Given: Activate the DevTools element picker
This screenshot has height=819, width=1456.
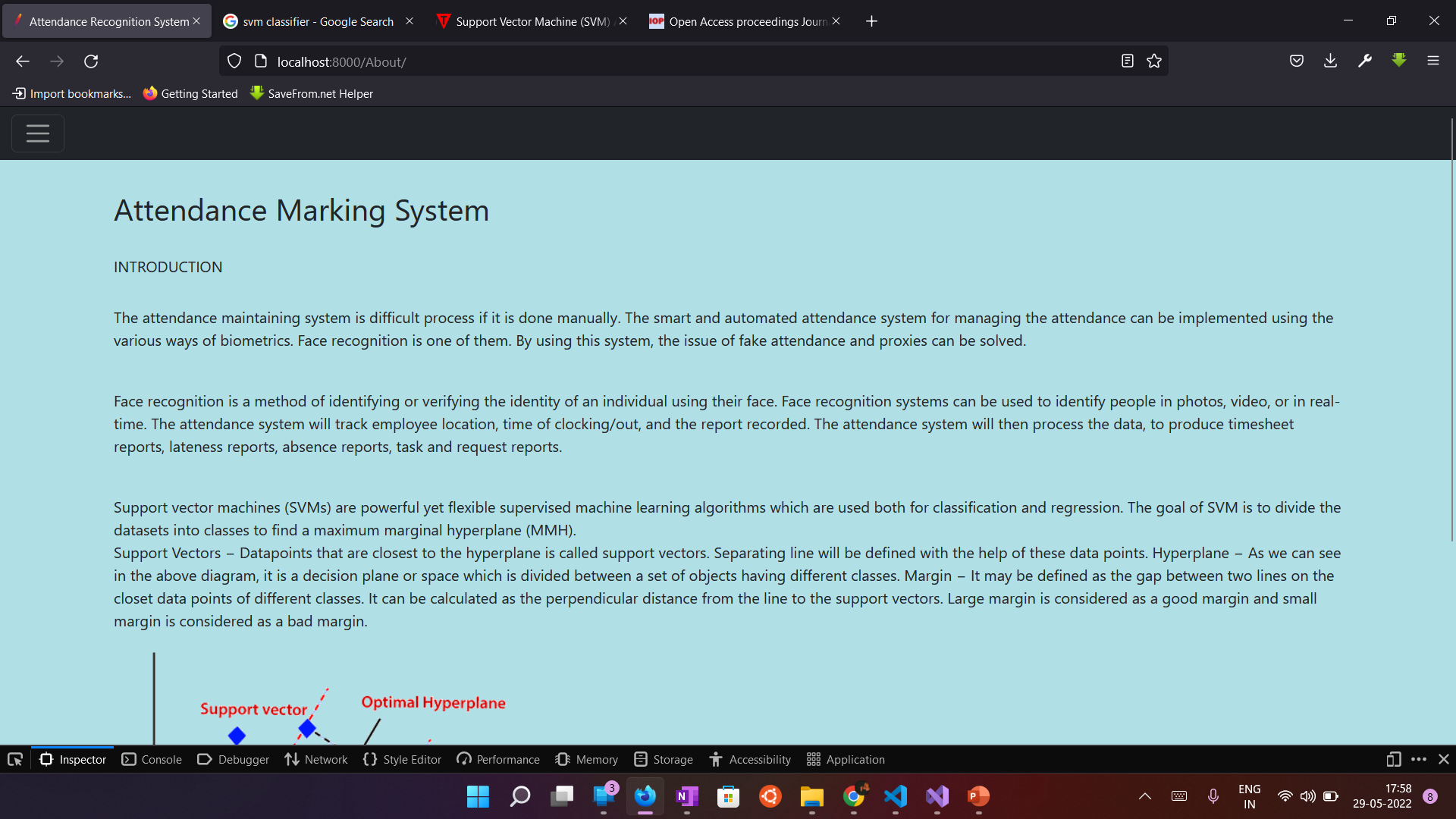Looking at the screenshot, I should [15, 759].
